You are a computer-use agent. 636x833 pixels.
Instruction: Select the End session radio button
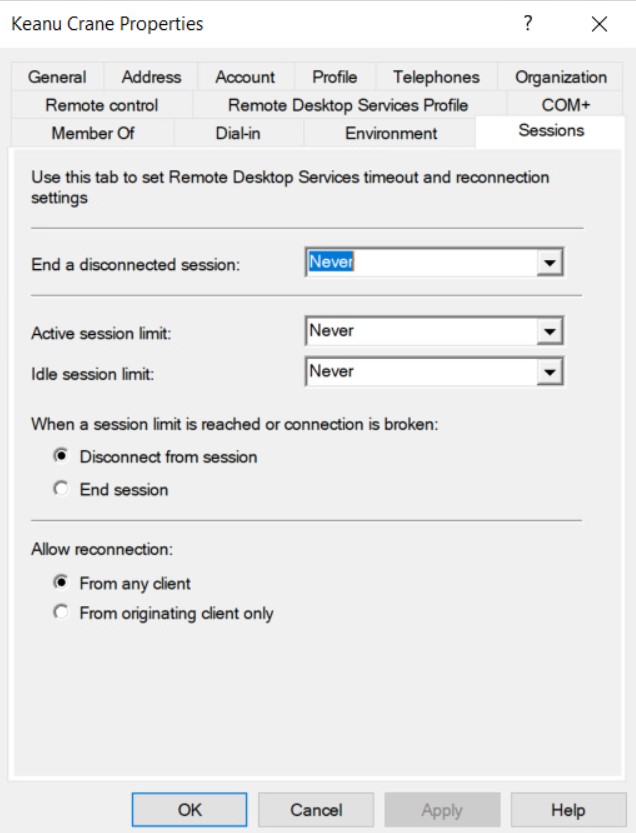(x=63, y=490)
